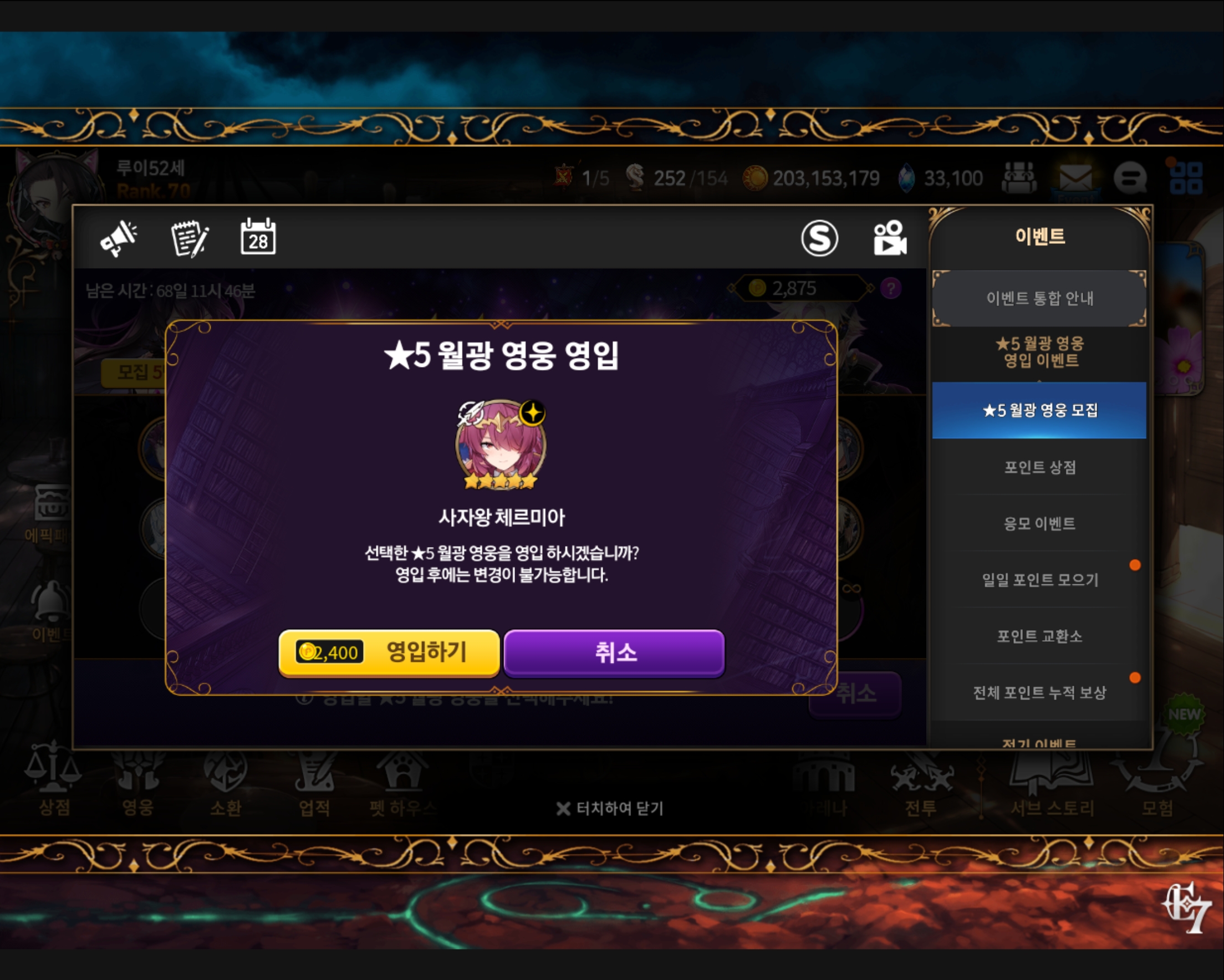Tap 터치하여 닫기 to close the panel

click(x=610, y=809)
